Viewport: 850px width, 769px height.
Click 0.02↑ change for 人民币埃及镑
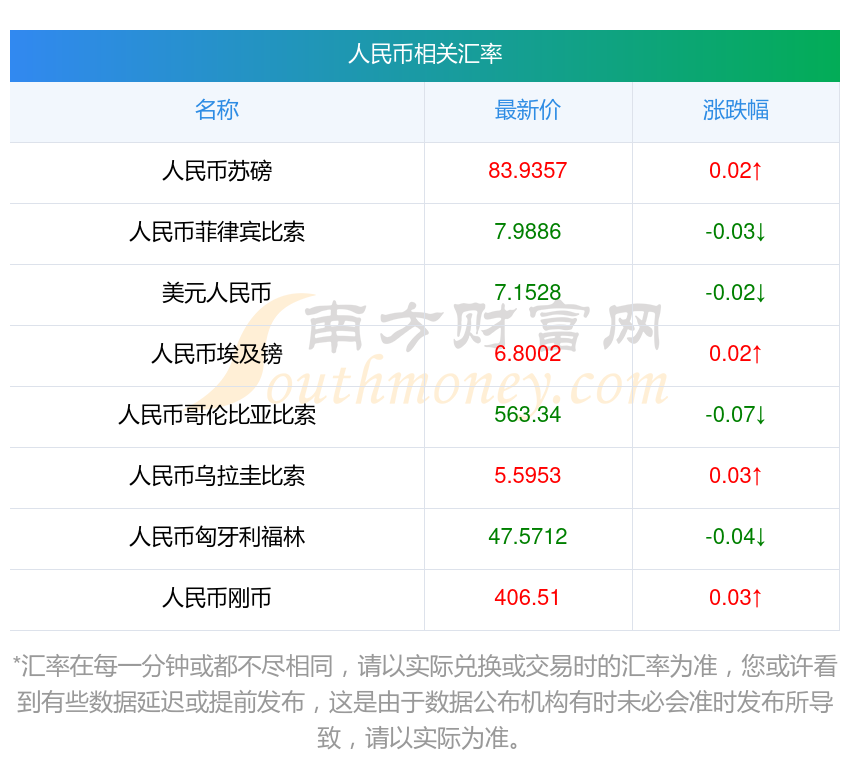point(736,354)
